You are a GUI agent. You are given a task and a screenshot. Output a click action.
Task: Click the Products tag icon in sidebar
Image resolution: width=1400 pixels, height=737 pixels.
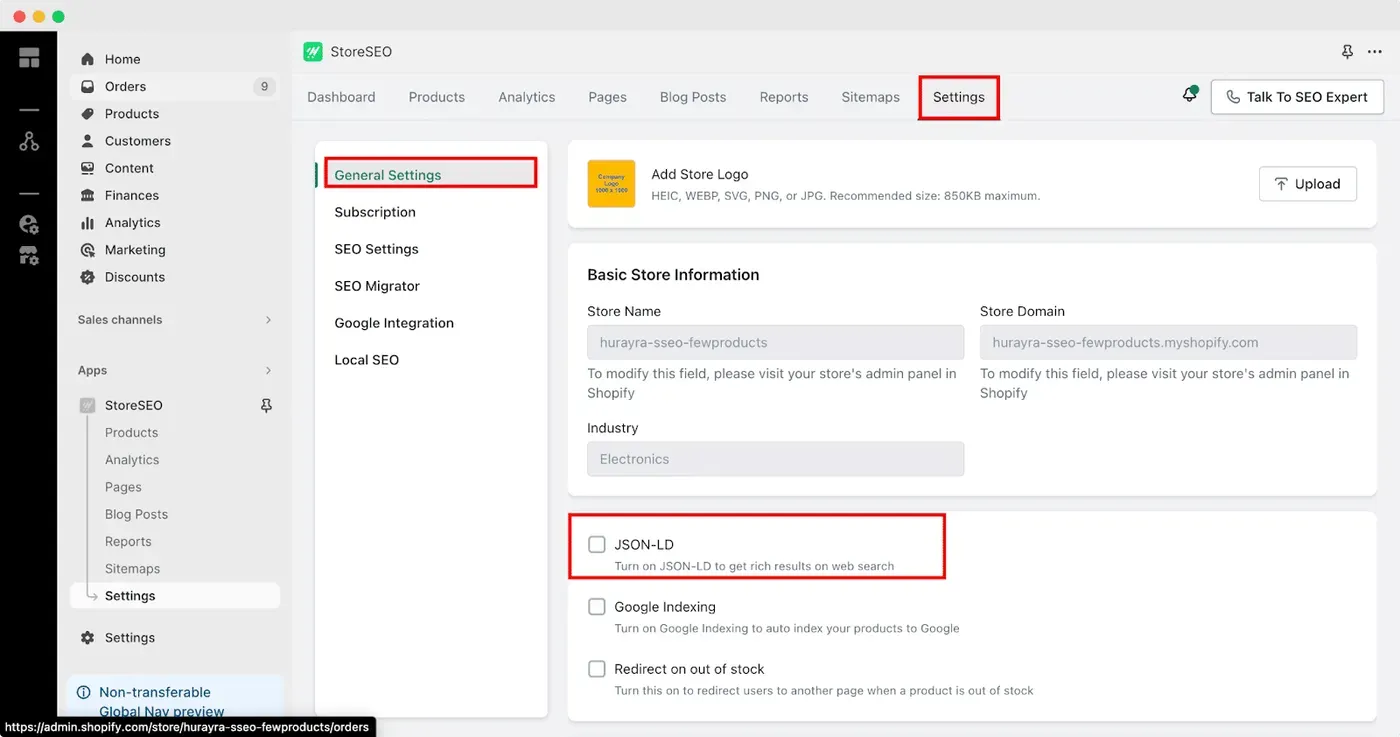point(88,113)
